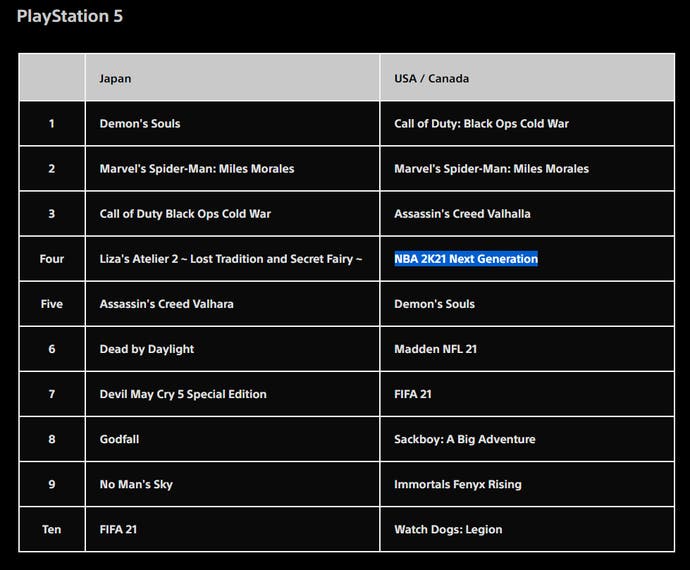Click Madden NFL 21 entry
This screenshot has width=690, height=570.
[x=435, y=349]
